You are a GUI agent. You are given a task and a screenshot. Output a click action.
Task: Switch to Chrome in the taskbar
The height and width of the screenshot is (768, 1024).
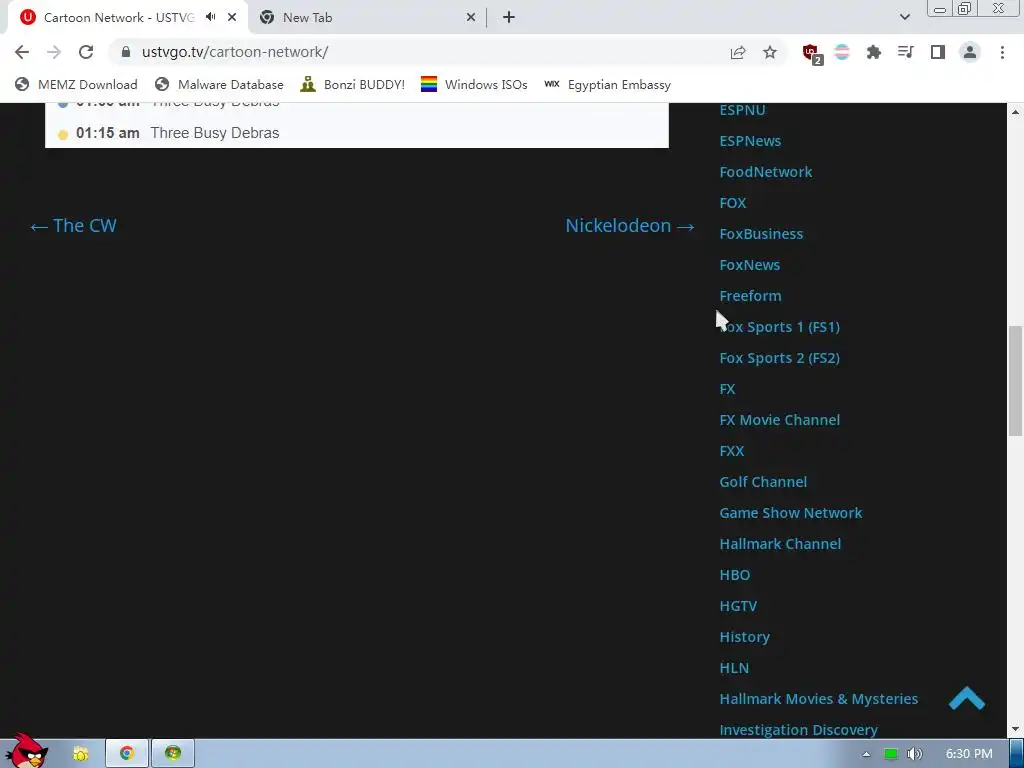[x=126, y=754]
